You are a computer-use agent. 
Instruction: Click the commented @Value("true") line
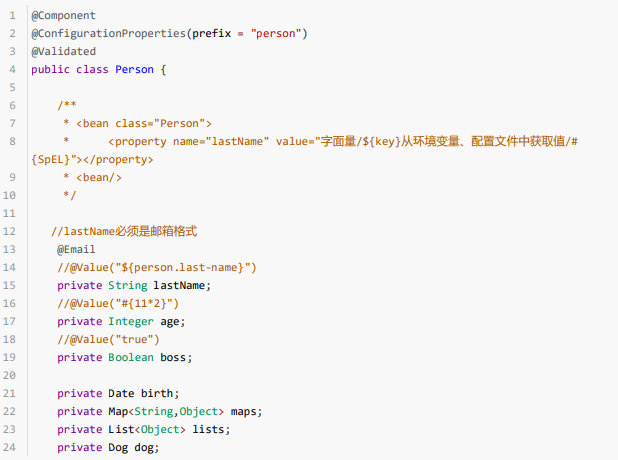point(108,339)
